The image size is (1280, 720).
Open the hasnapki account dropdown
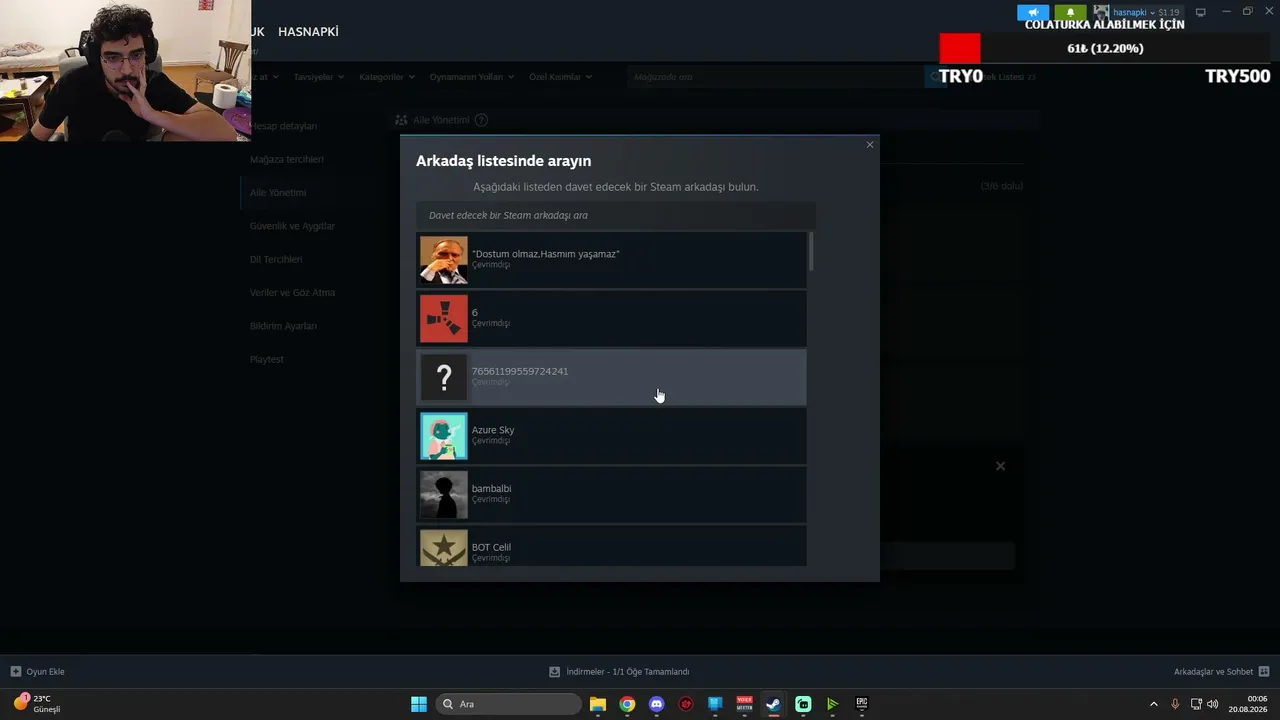click(1137, 12)
